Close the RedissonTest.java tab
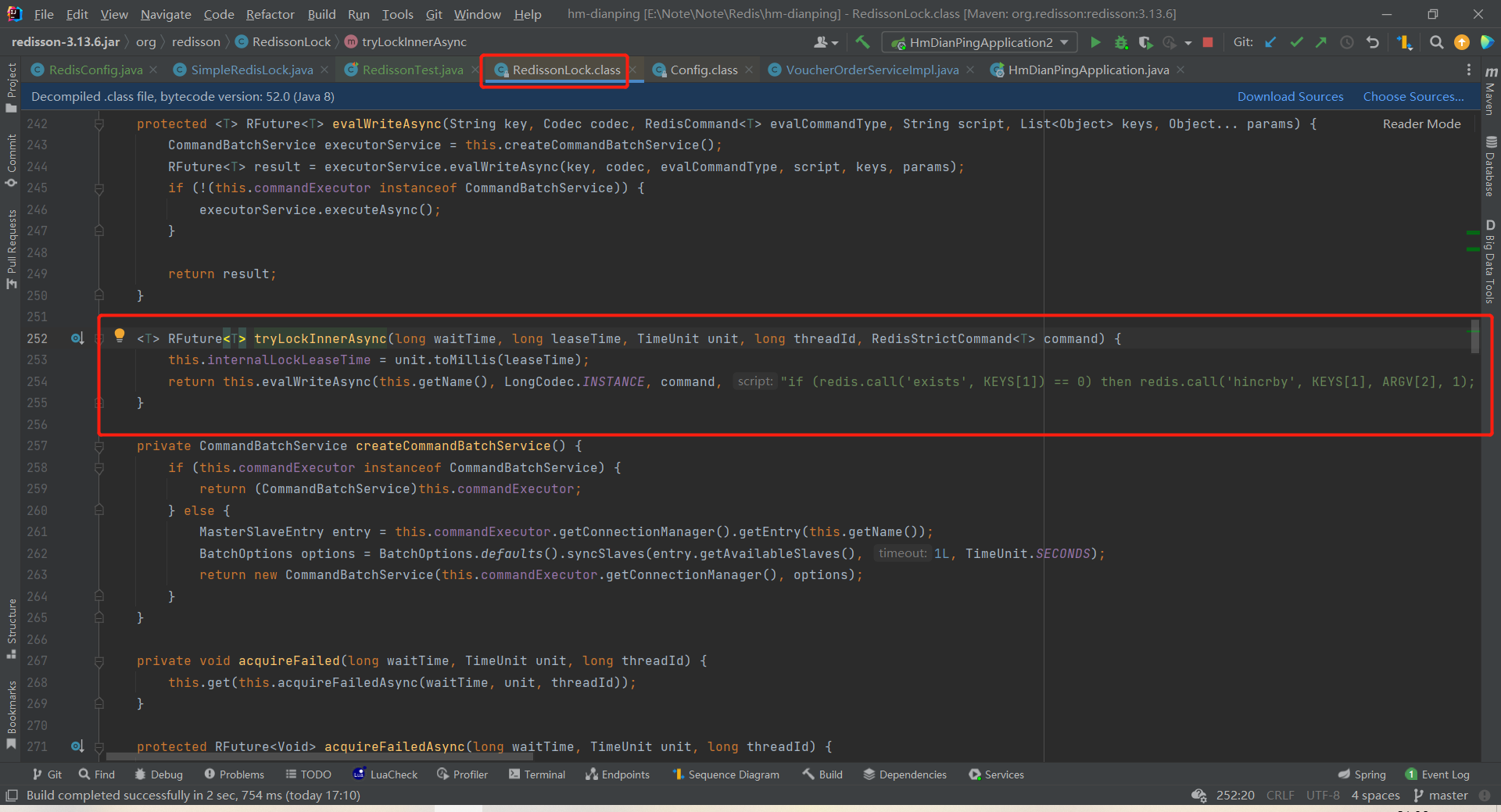The height and width of the screenshot is (812, 1501). (x=475, y=70)
